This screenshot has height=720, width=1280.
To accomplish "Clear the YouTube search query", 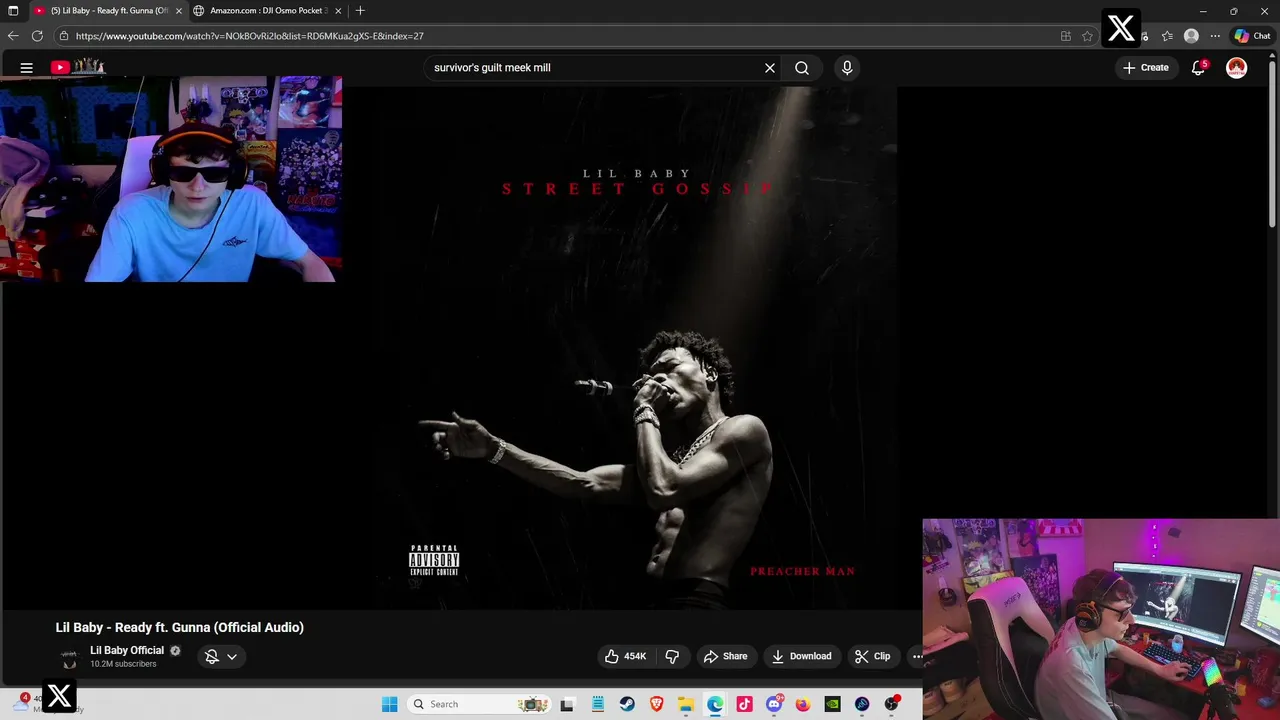I will tap(770, 68).
